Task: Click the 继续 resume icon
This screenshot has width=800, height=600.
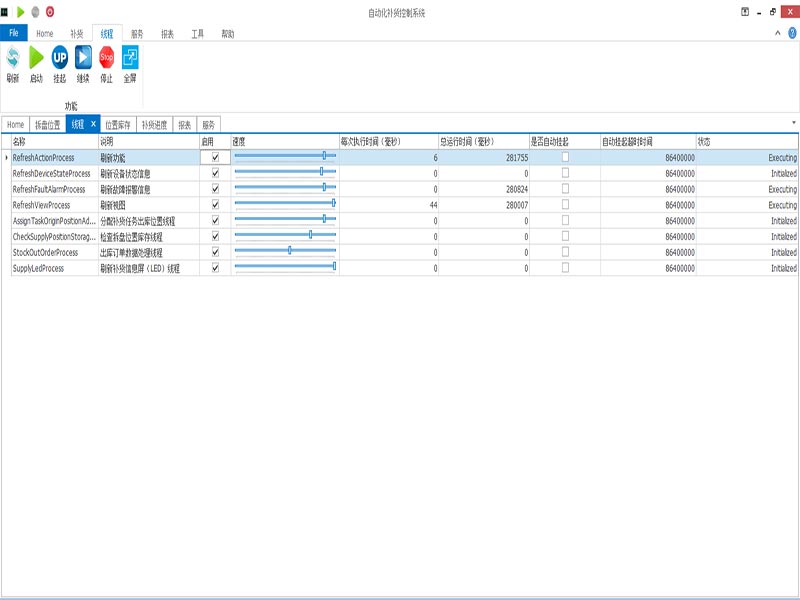Action: coord(83,58)
